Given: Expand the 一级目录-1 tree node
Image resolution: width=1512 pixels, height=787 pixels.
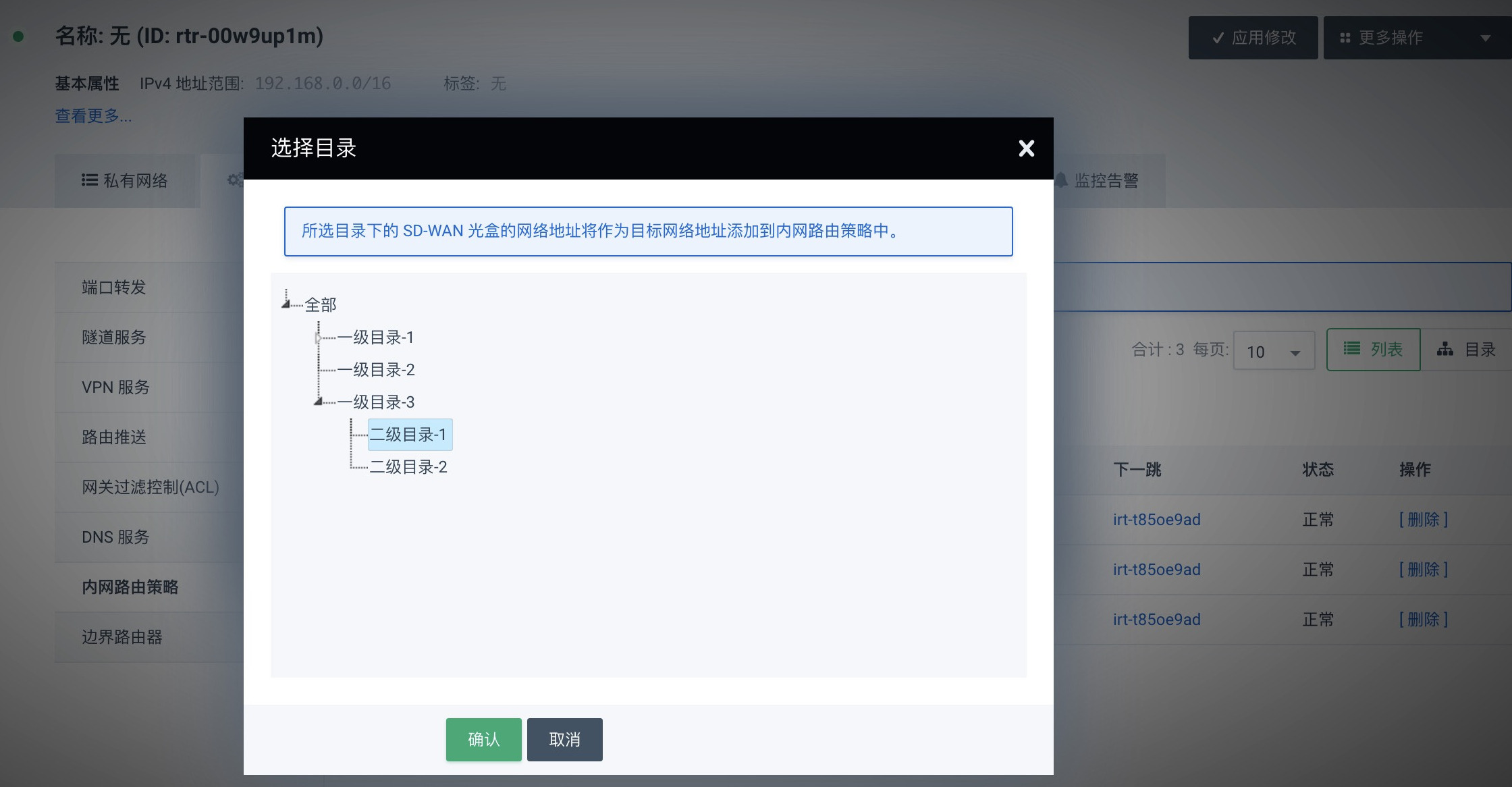Looking at the screenshot, I should [x=318, y=337].
